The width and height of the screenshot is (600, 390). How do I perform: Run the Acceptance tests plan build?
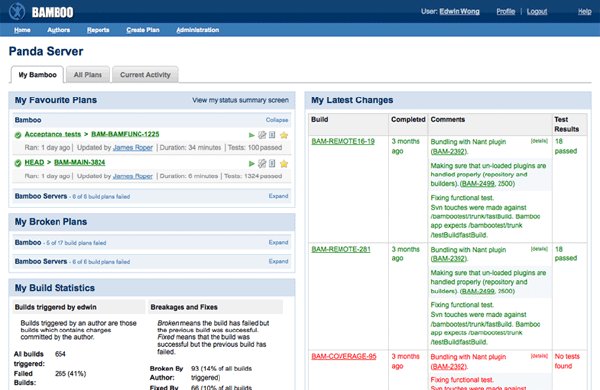click(251, 135)
